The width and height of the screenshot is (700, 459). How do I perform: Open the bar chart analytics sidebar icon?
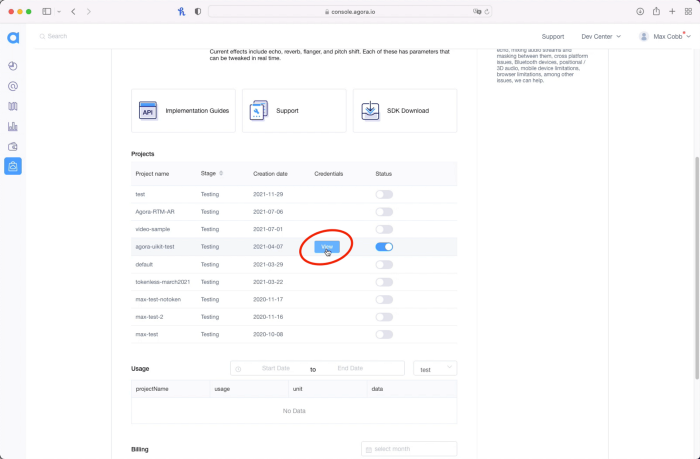(x=13, y=126)
